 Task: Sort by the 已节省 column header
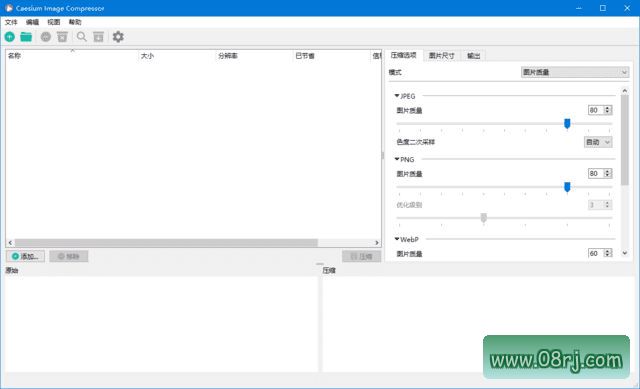point(331,56)
